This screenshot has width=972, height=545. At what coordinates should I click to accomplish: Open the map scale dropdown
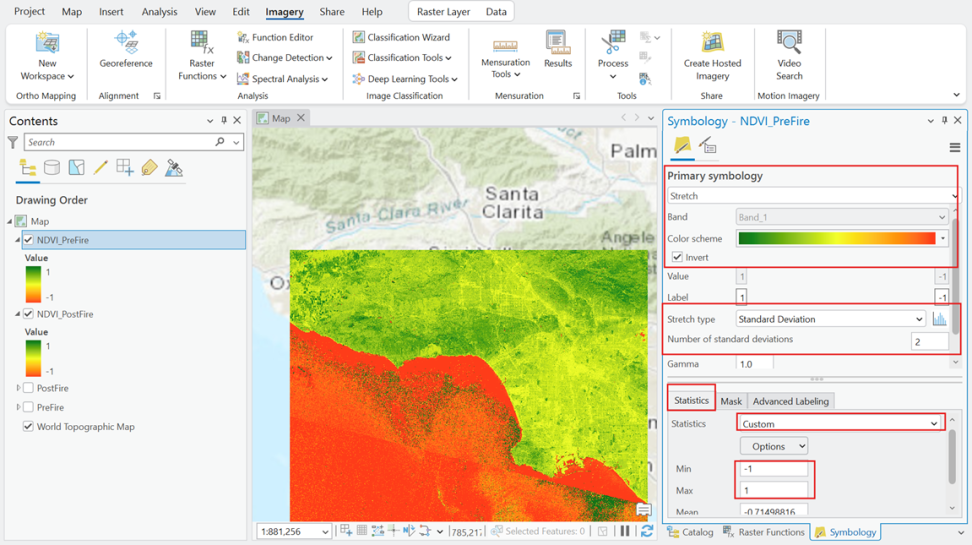[x=325, y=532]
